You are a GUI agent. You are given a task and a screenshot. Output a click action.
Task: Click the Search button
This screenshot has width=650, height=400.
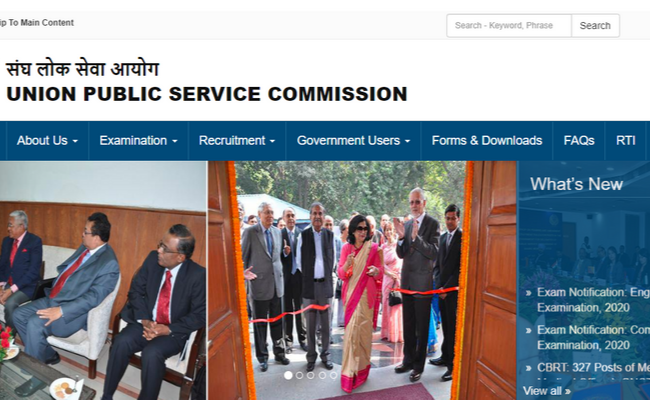[x=595, y=26]
